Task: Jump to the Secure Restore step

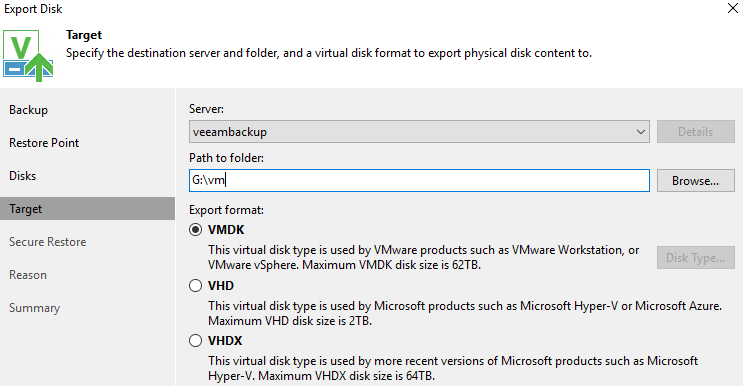Action: pos(47,242)
